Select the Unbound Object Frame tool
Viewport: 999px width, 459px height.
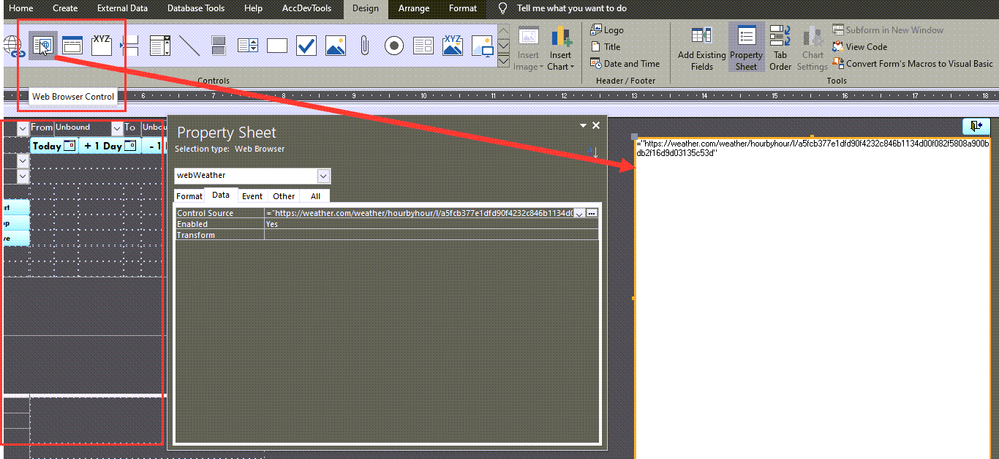336,45
